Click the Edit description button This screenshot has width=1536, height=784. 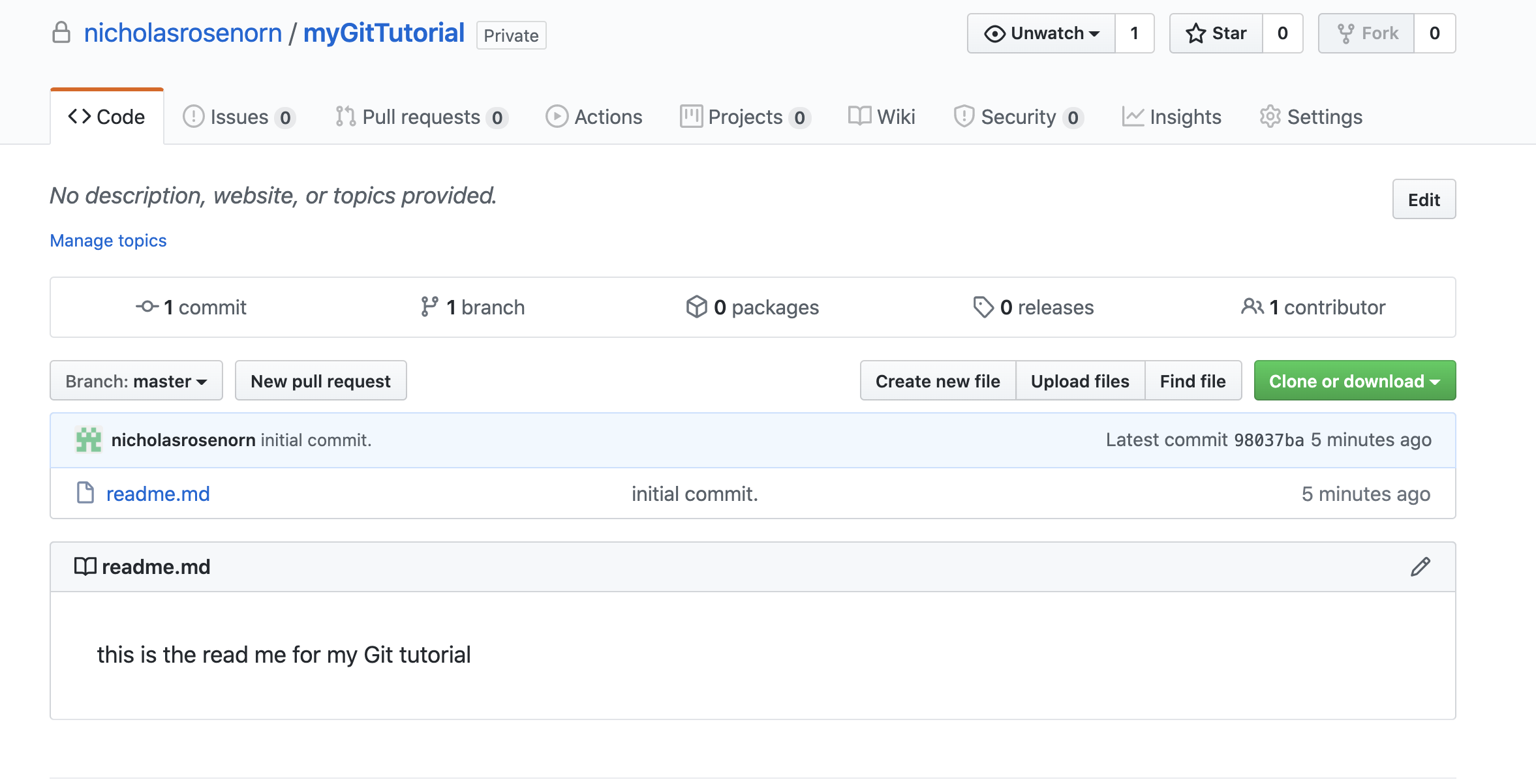coord(1424,200)
